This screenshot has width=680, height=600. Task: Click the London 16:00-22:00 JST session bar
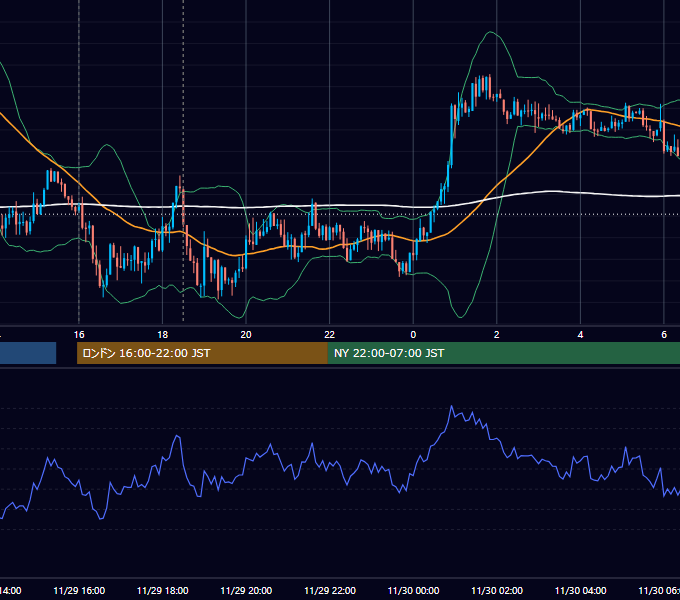202,353
